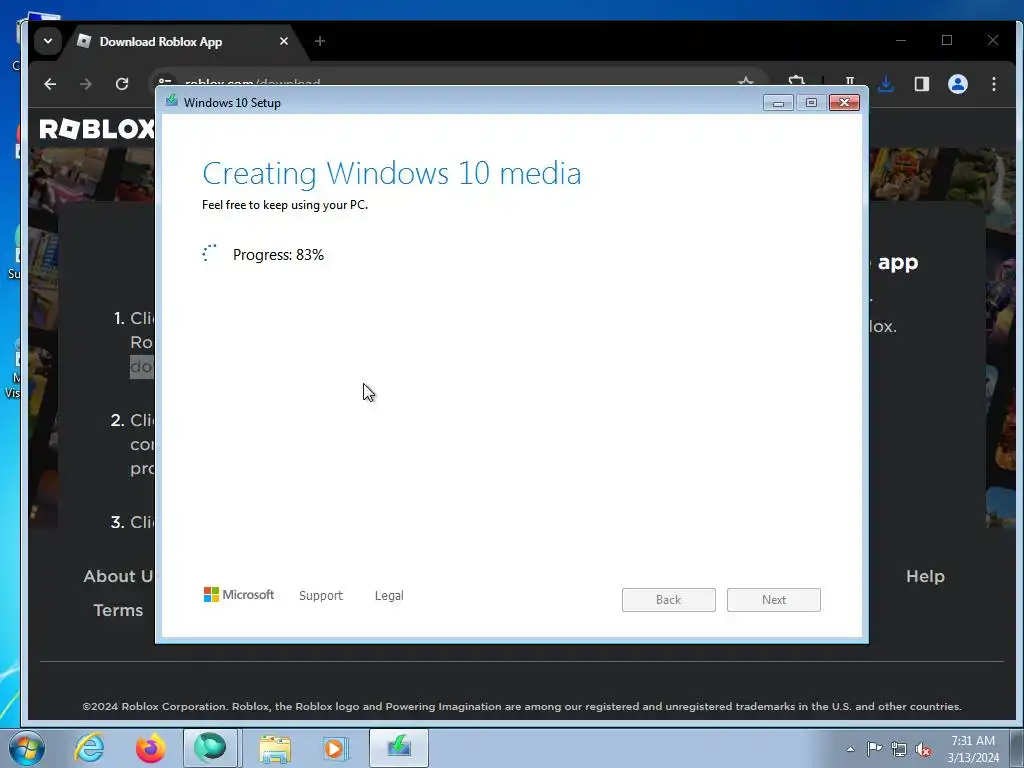
Task: Reload the Roblox download page
Action: pos(122,84)
